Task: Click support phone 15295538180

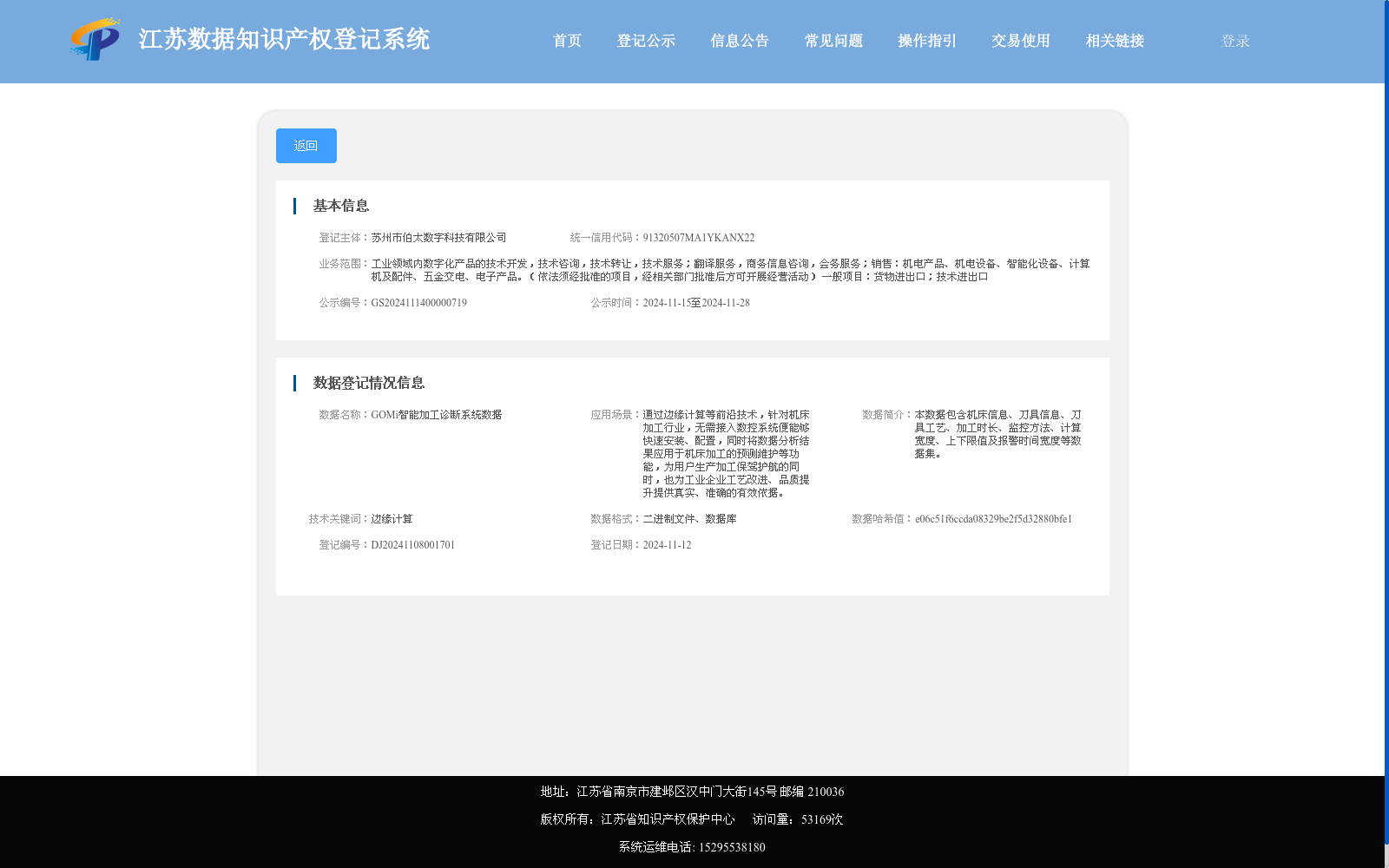Action: click(x=732, y=847)
